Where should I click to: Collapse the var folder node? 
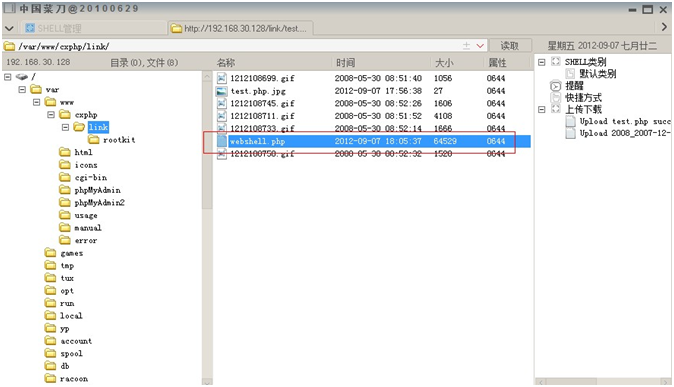22,89
